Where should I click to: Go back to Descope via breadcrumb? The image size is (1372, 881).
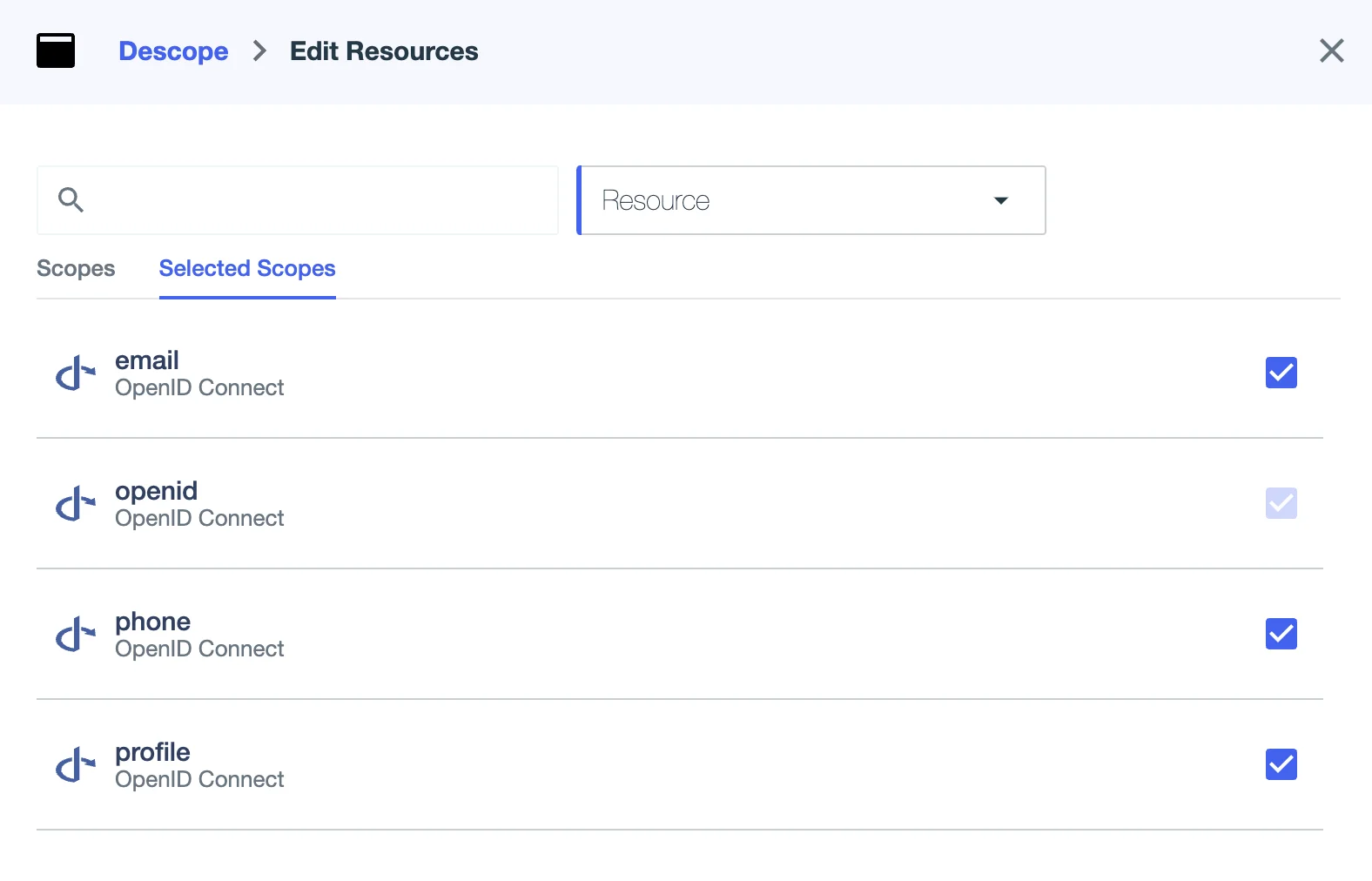point(173,51)
